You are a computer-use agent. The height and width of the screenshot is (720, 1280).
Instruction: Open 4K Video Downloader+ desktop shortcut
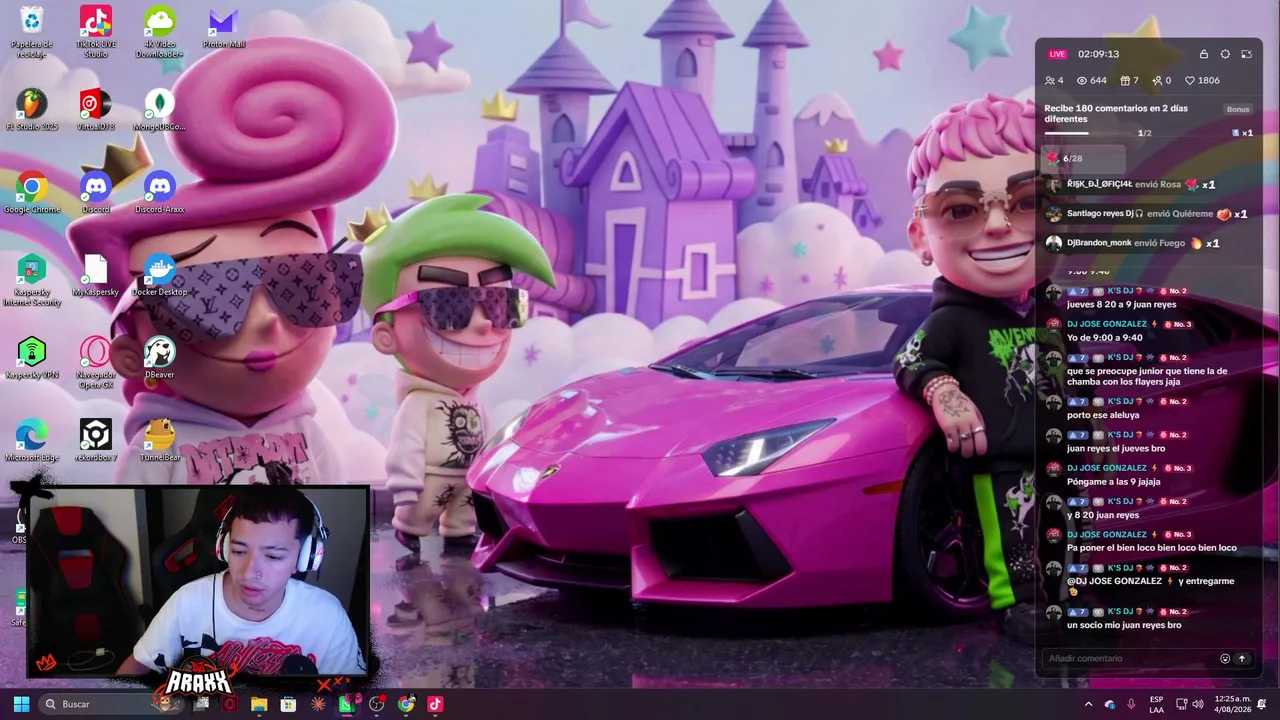tap(160, 31)
